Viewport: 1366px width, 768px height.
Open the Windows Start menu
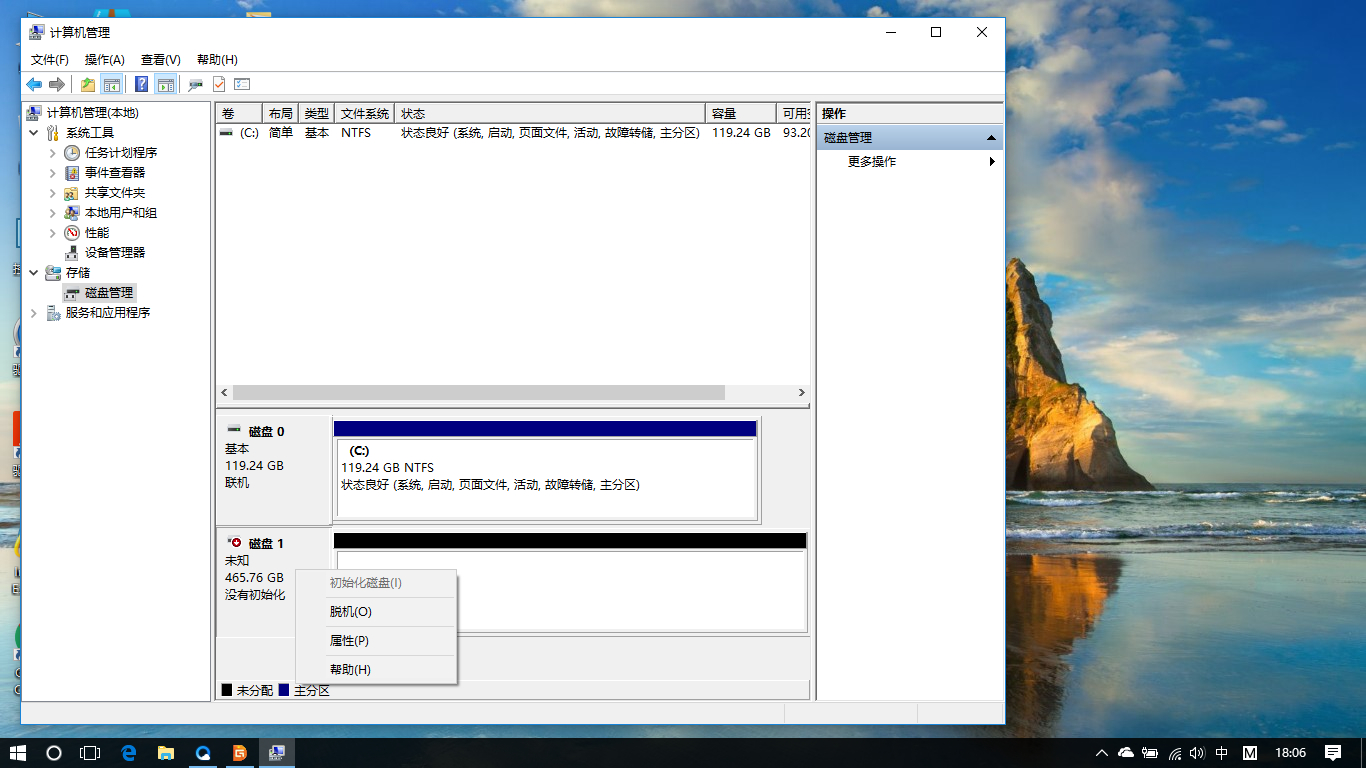18,753
